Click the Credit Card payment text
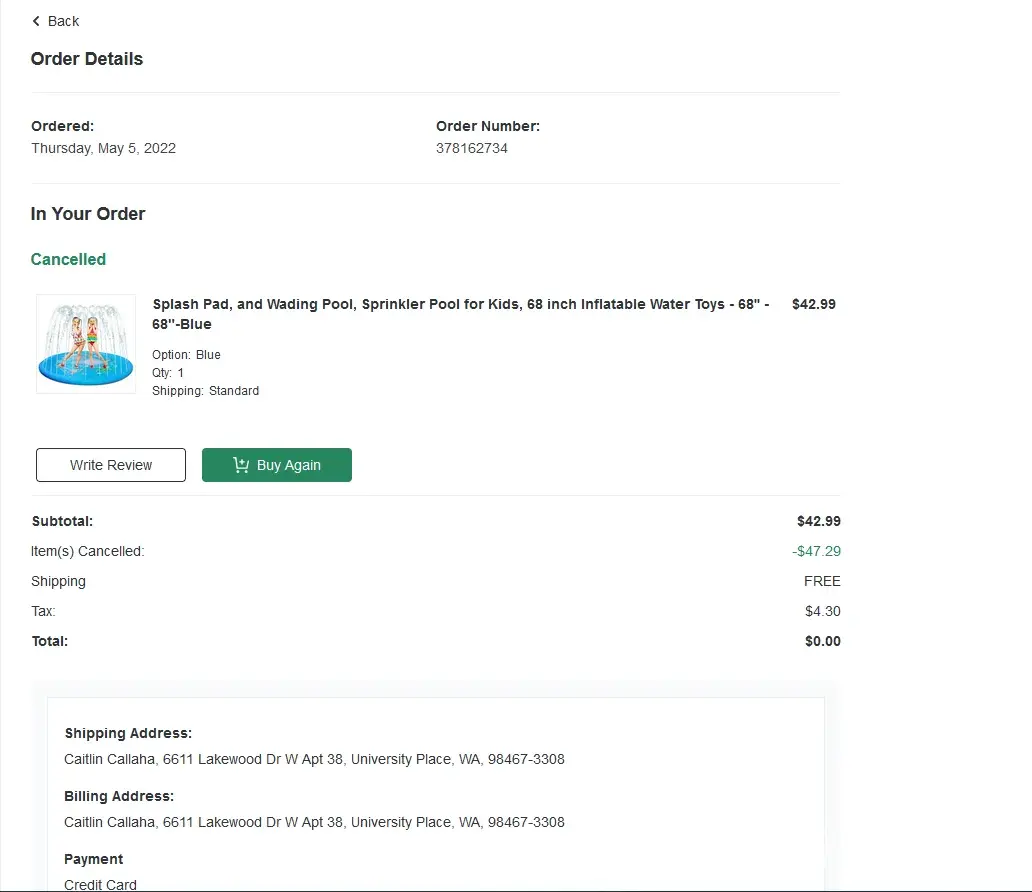Viewport: 1032px width, 892px height. tap(100, 884)
